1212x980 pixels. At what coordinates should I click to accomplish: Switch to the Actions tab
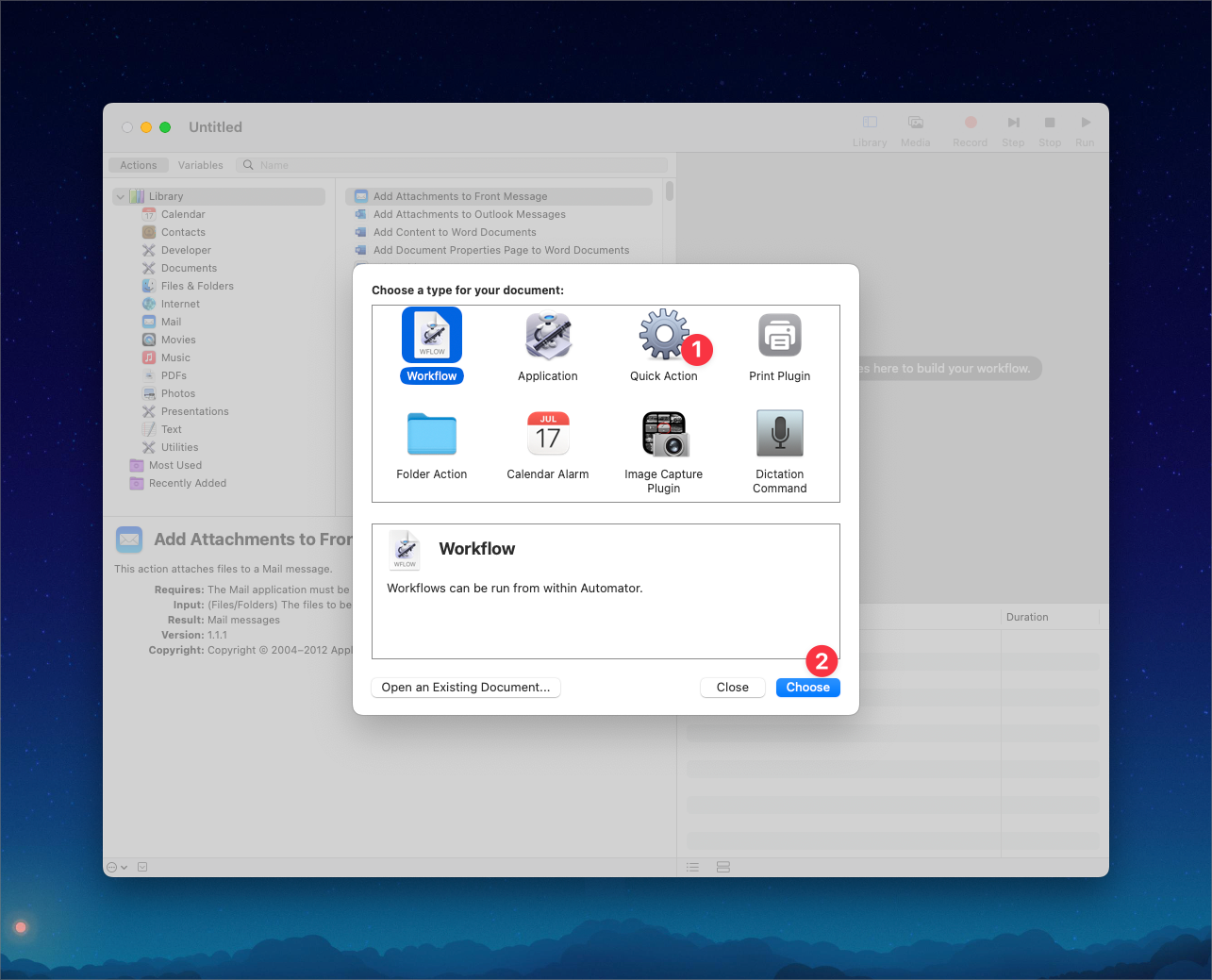tap(138, 164)
